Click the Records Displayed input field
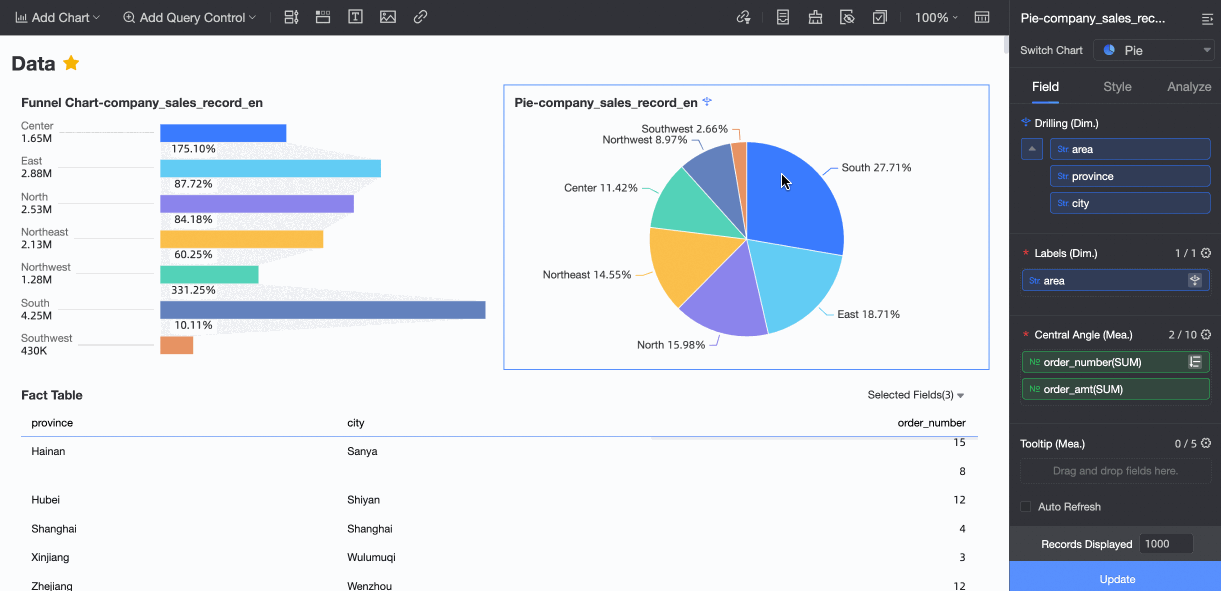Viewport: 1221px width, 591px height. (x=1167, y=544)
